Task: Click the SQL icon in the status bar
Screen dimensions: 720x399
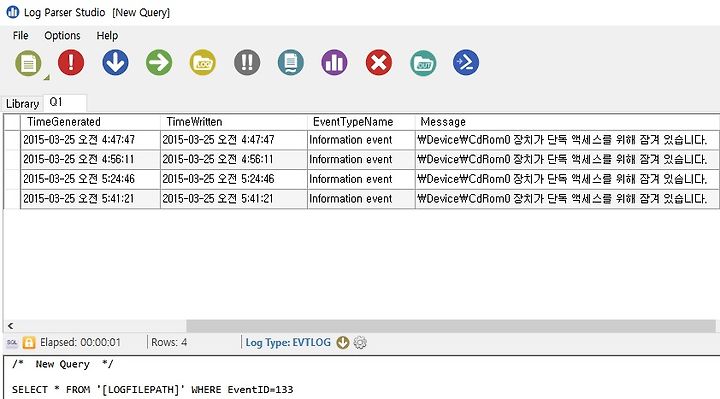Action: click(x=12, y=343)
